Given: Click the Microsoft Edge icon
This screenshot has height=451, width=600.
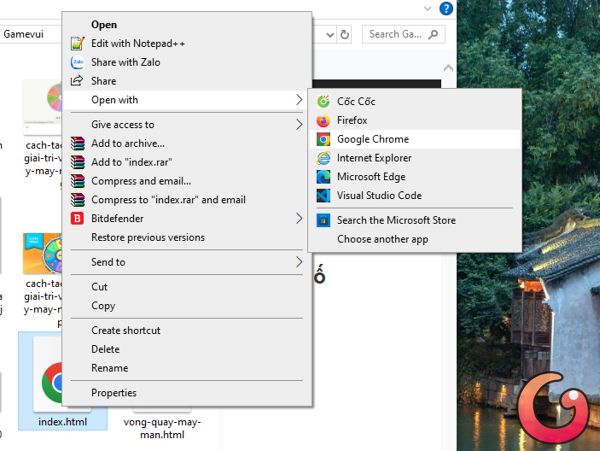Looking at the screenshot, I should (x=323, y=177).
